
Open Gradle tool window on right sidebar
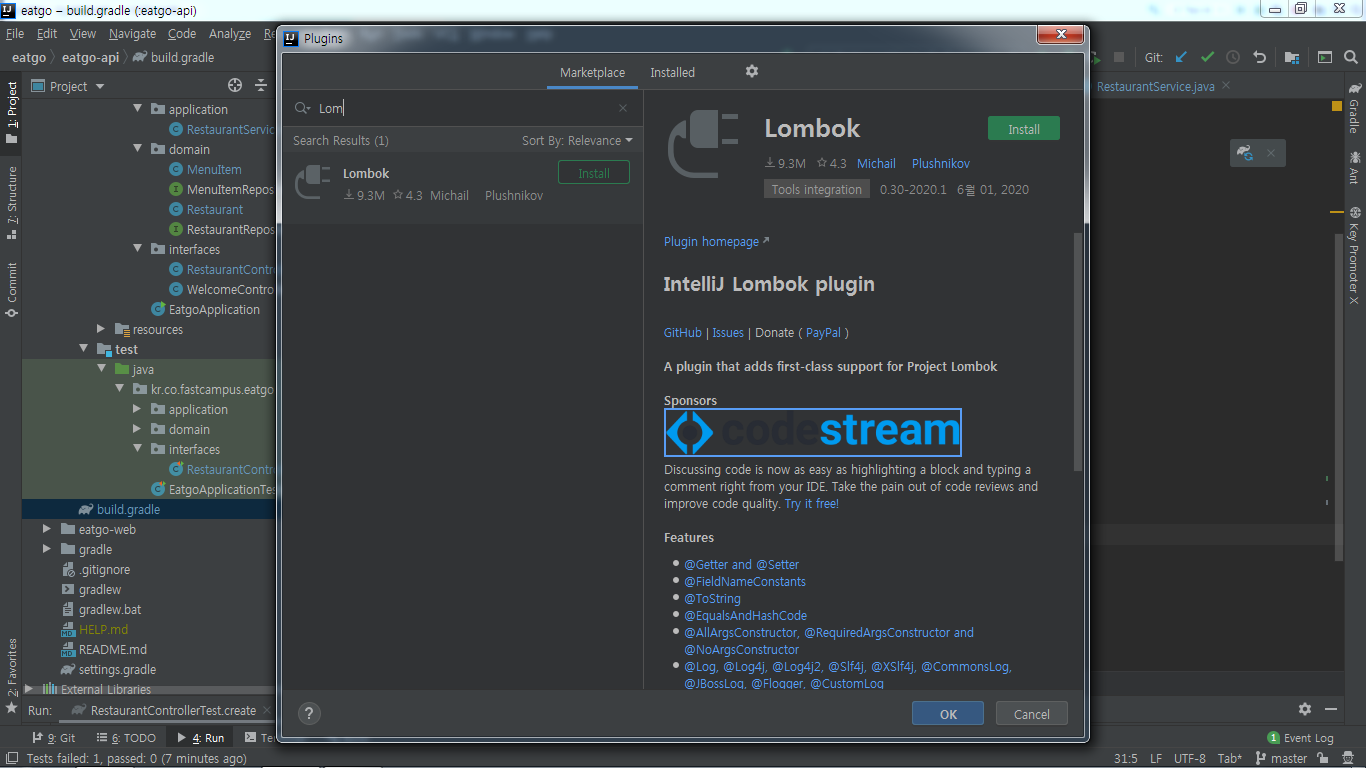pyautogui.click(x=1355, y=108)
